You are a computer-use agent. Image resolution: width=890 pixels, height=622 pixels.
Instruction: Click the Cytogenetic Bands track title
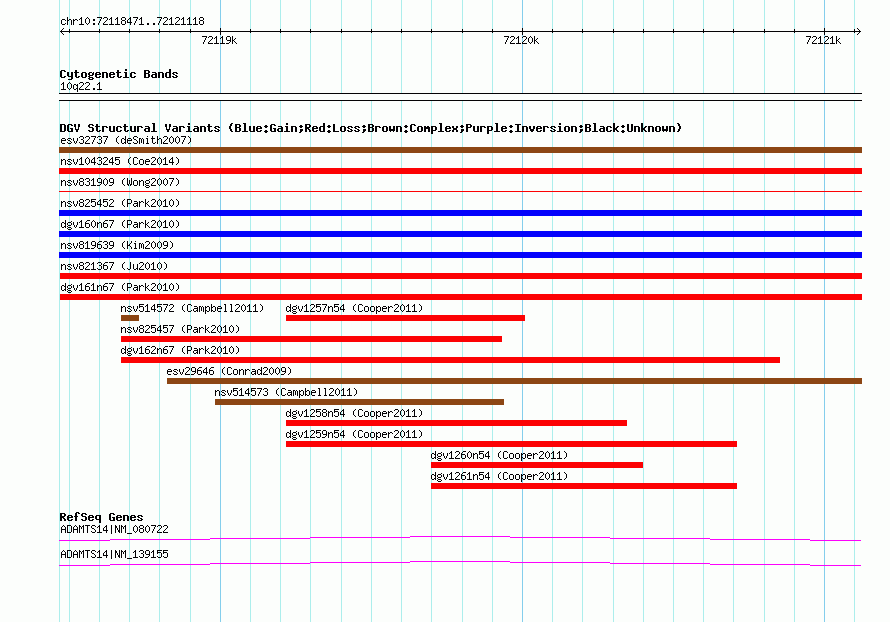[119, 74]
